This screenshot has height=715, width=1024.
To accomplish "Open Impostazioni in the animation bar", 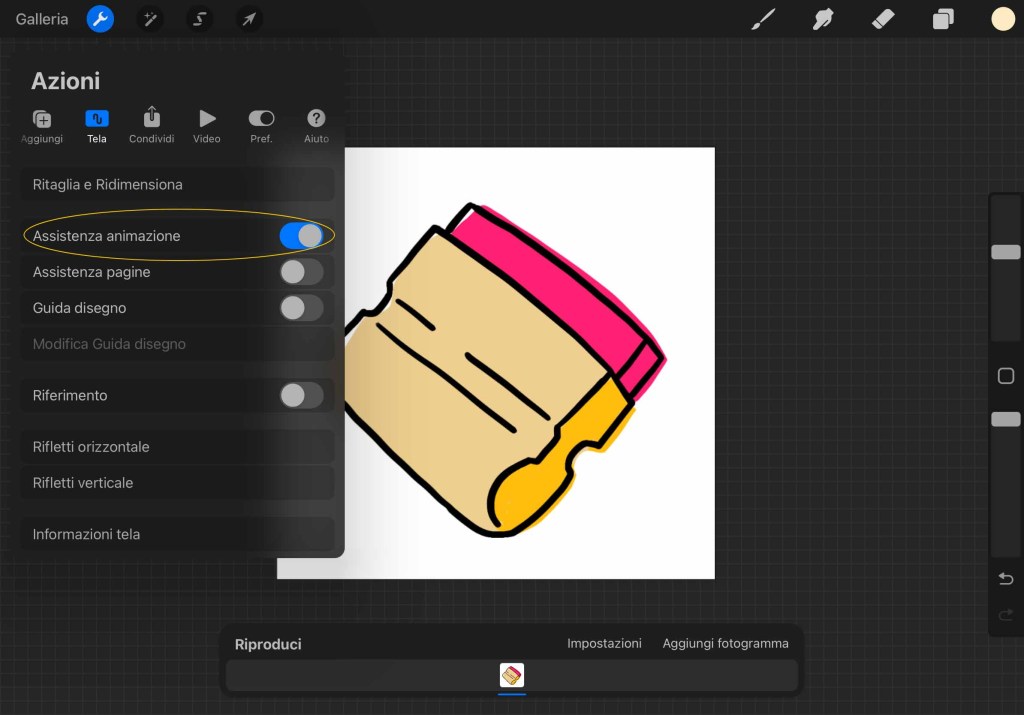I will (604, 644).
